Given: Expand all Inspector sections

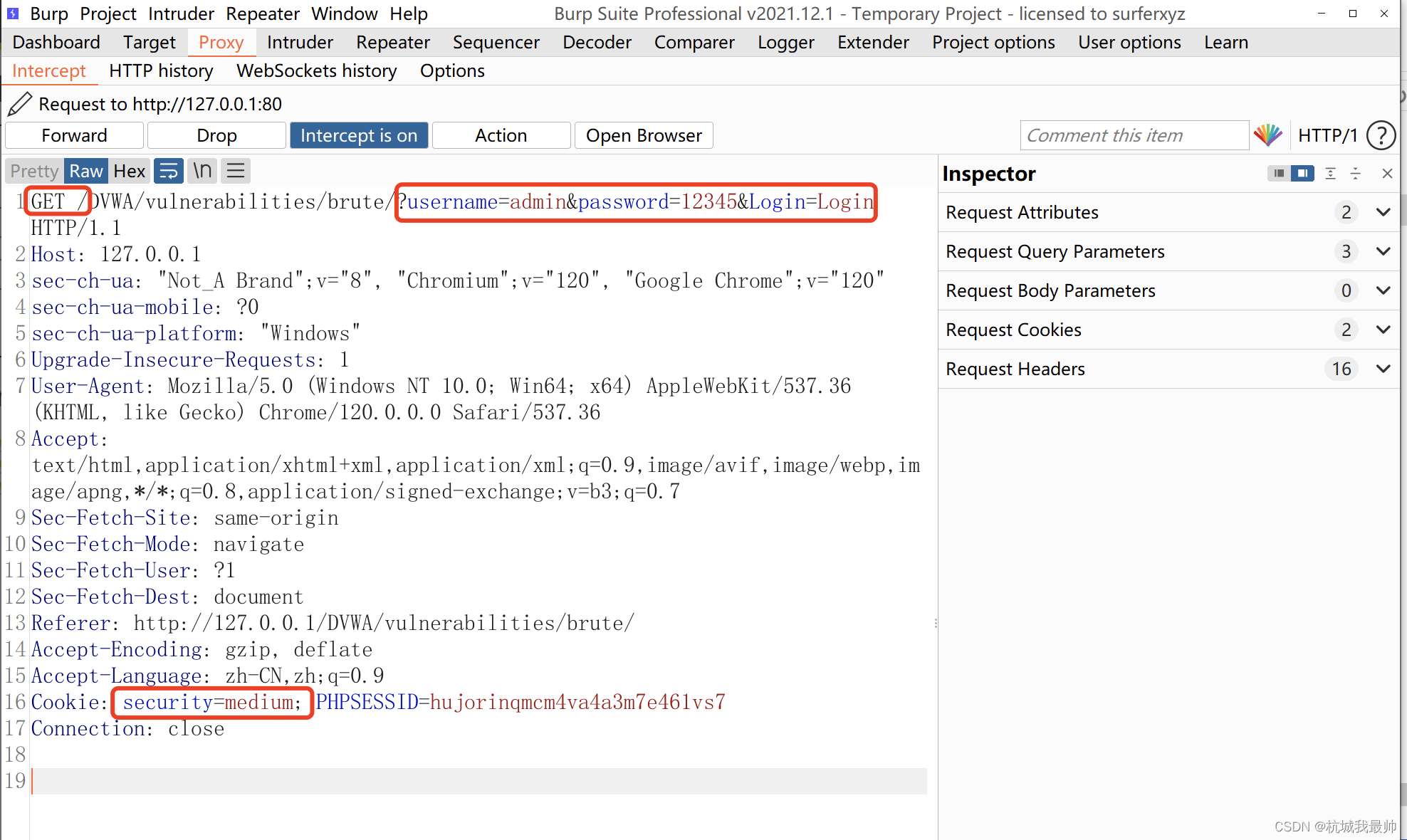Looking at the screenshot, I should pos(1330,173).
